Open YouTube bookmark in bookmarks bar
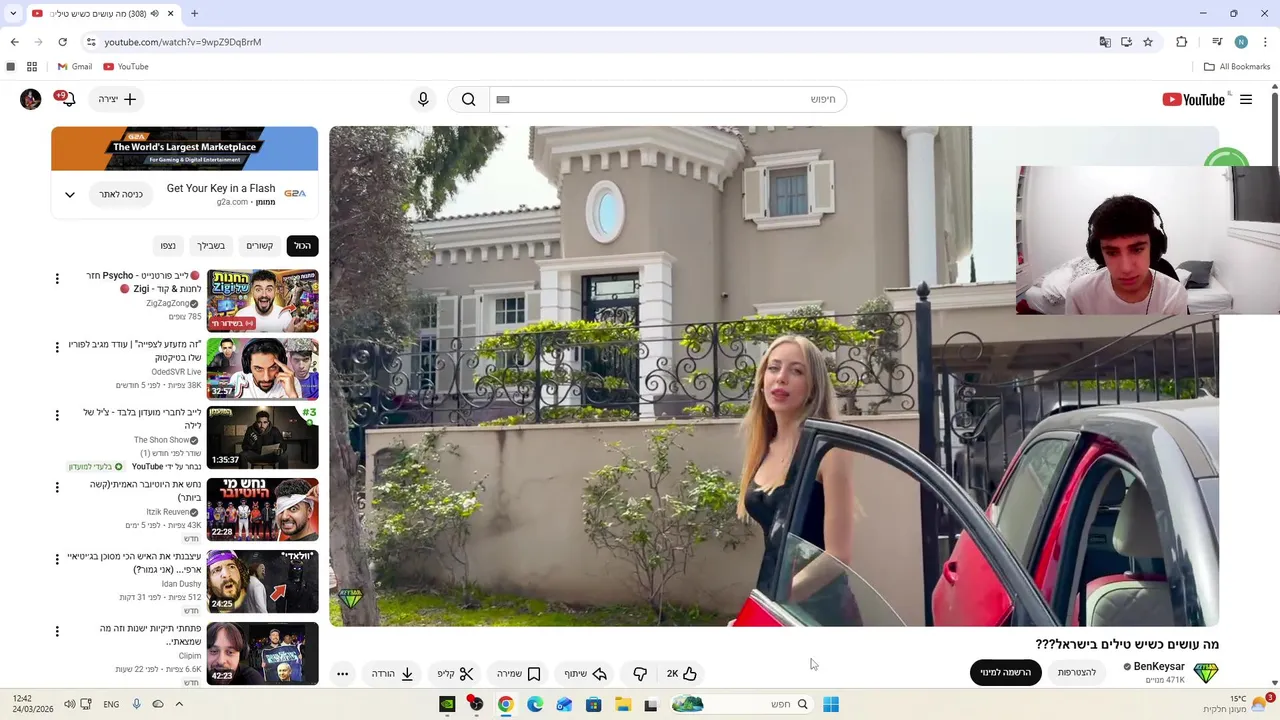 [126, 67]
